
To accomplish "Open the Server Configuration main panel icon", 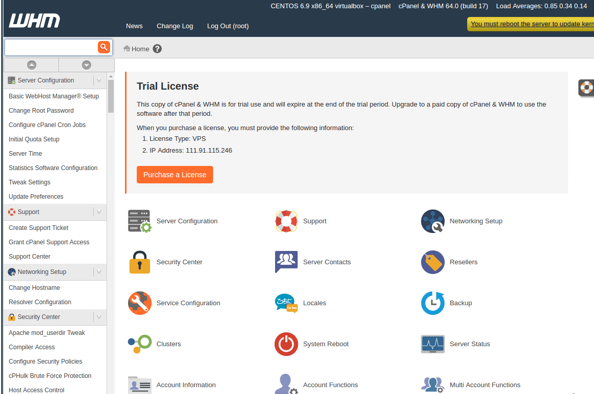I will [x=139, y=221].
